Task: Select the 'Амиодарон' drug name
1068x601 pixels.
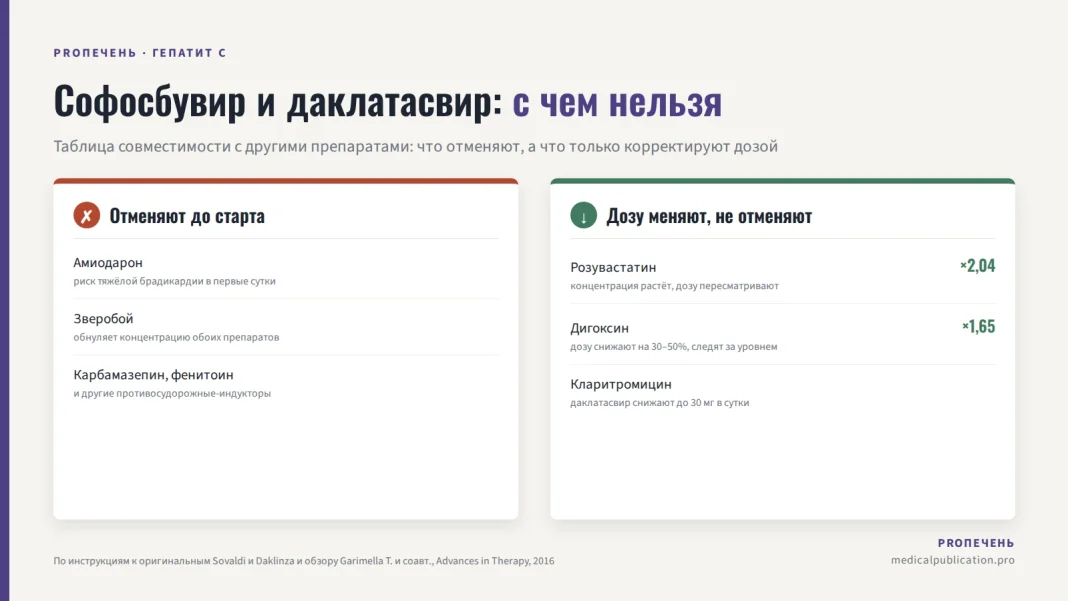Action: [108, 262]
